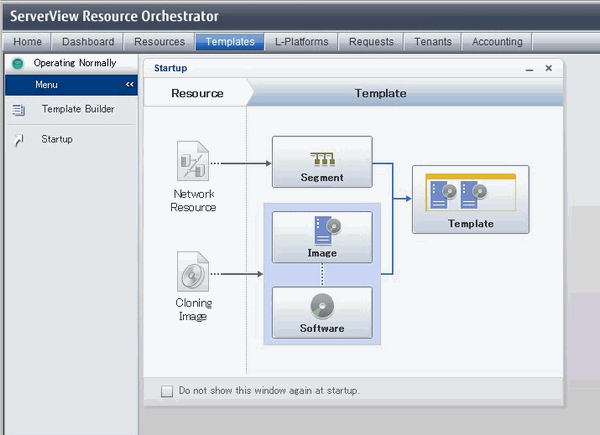
Task: Click the Operating Normally status text
Action: point(75,63)
